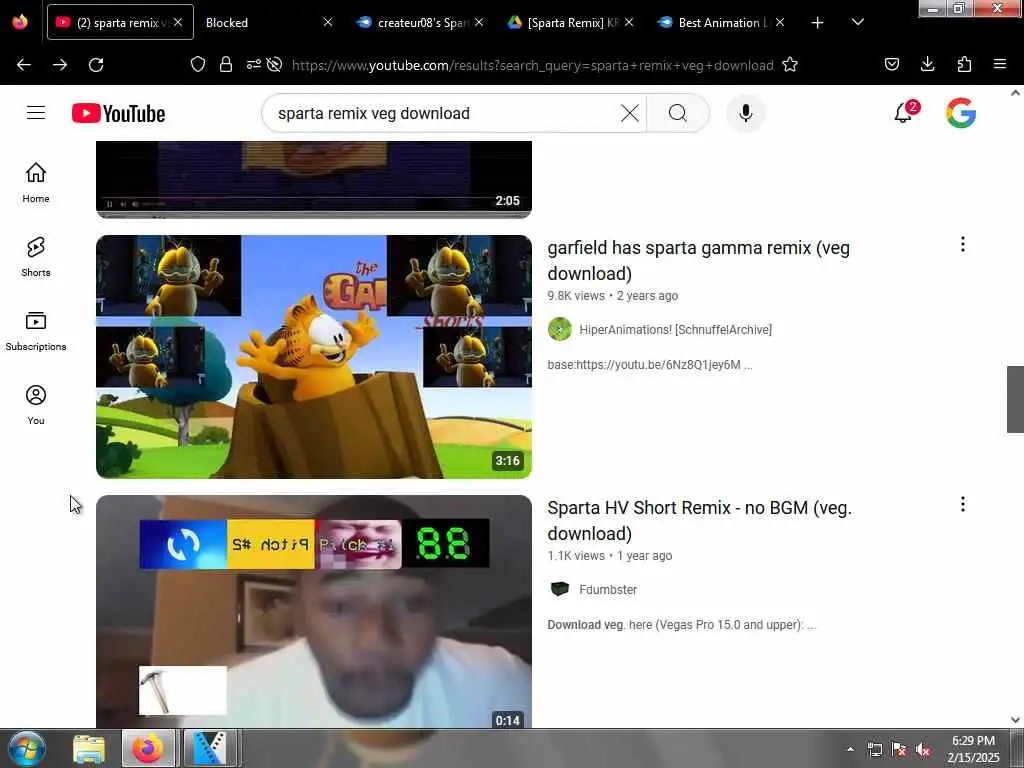The image size is (1024, 768).
Task: Click the Firefox logo button beside the tabs
Action: coord(20,22)
